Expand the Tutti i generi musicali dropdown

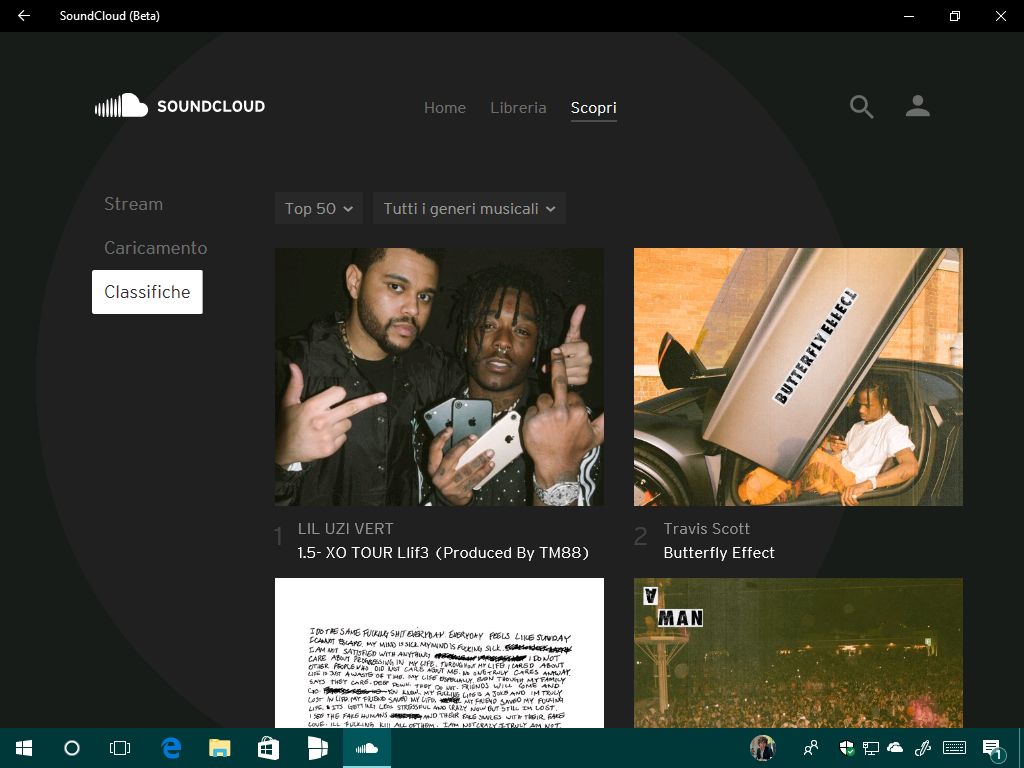pyautogui.click(x=469, y=208)
